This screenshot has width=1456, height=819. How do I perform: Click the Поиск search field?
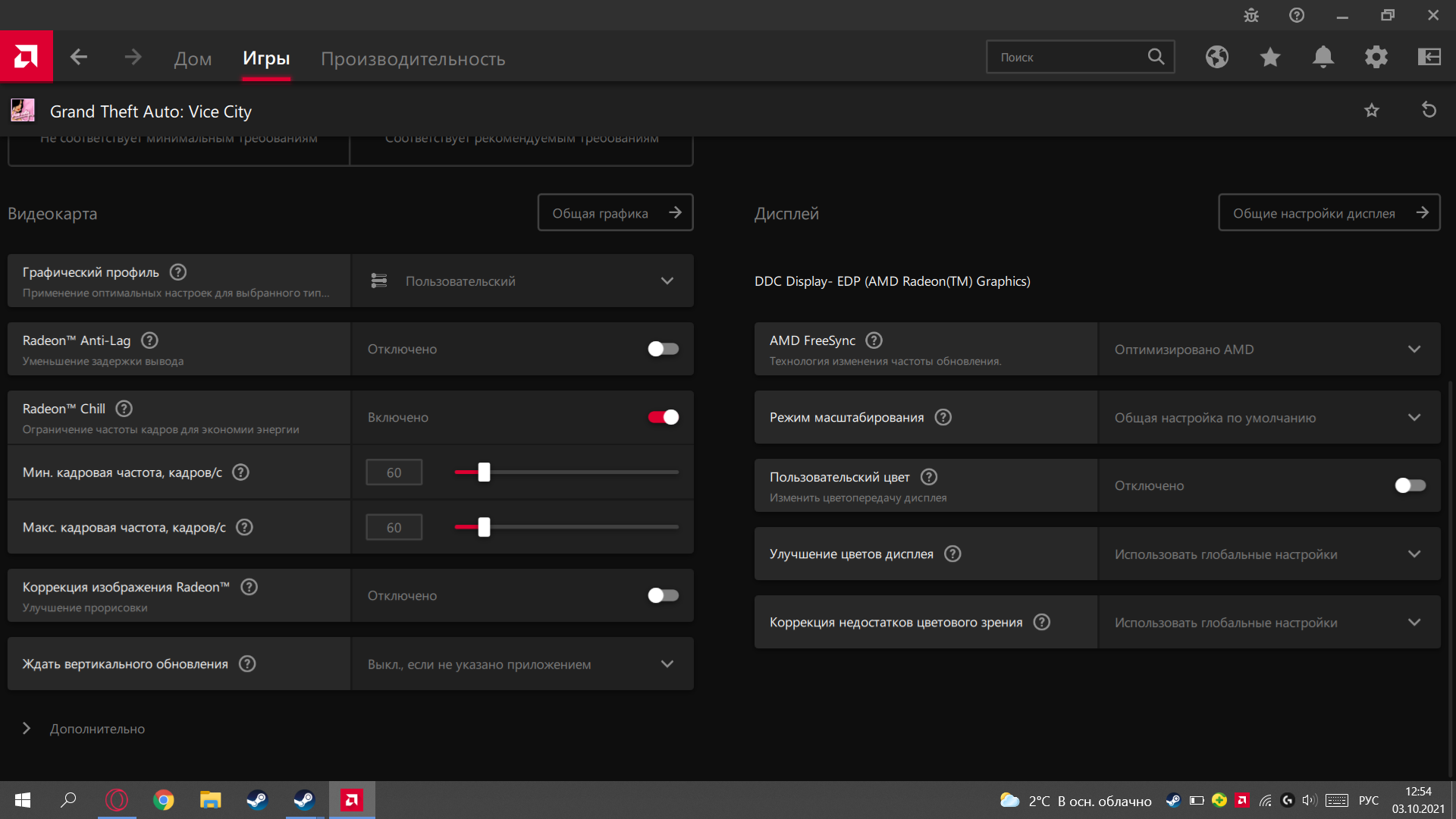click(1081, 57)
